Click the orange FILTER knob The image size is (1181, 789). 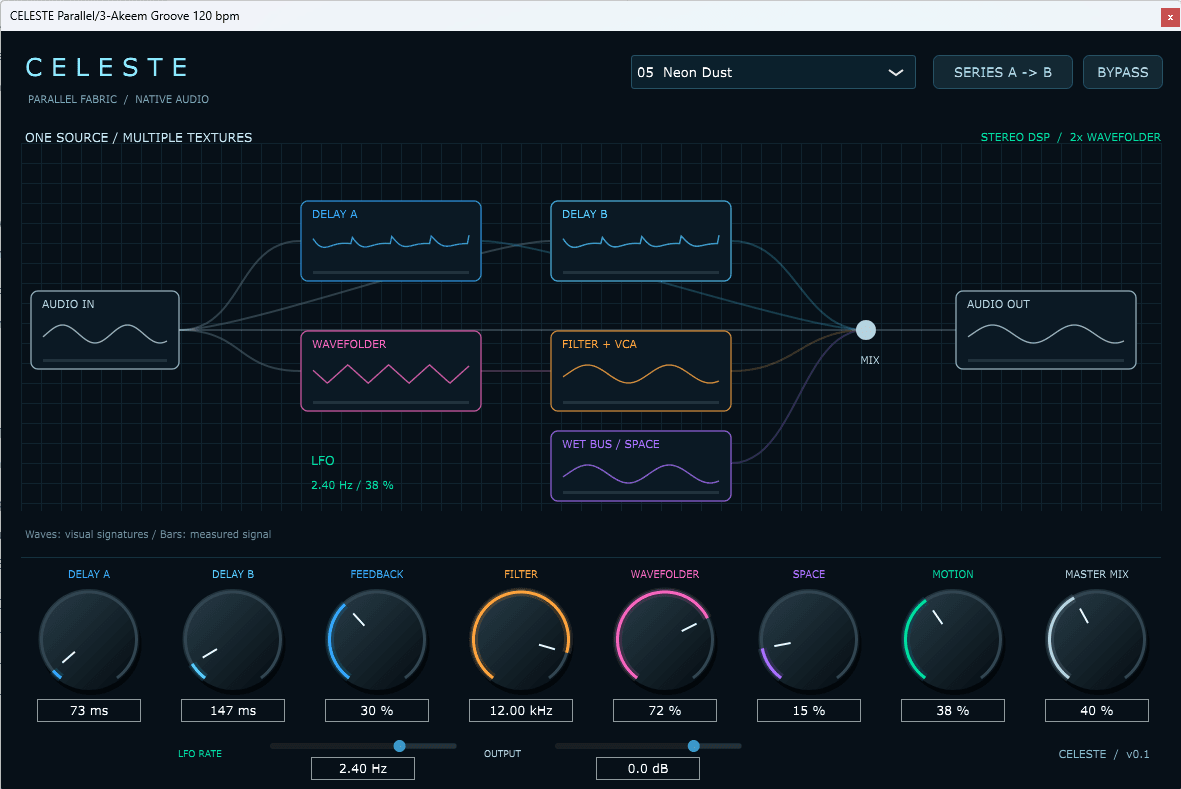(x=521, y=640)
